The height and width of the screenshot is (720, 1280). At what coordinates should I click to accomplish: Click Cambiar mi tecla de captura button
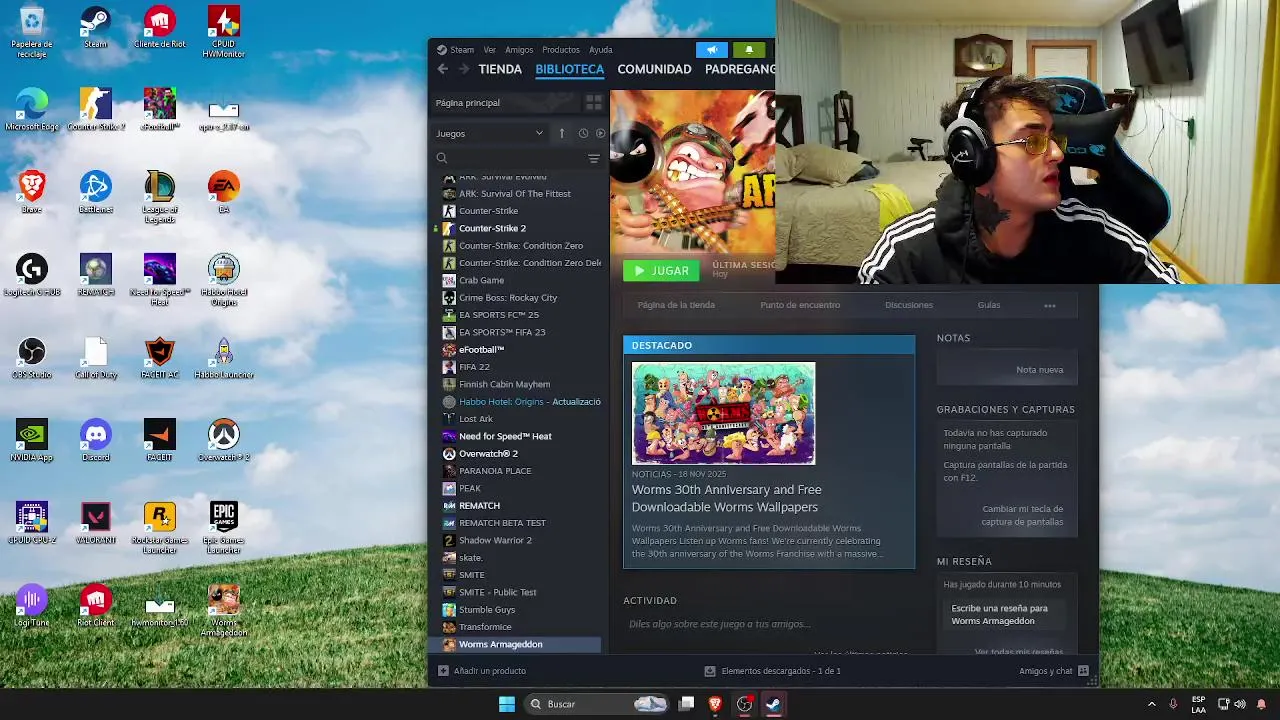pos(1022,515)
